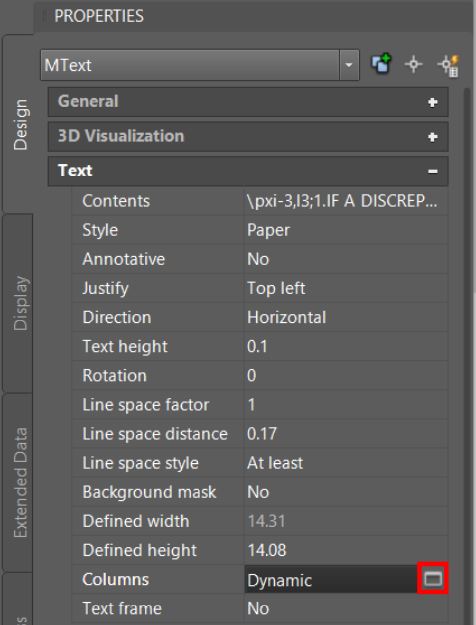
Task: Change Line space style At least
Action: point(346,463)
